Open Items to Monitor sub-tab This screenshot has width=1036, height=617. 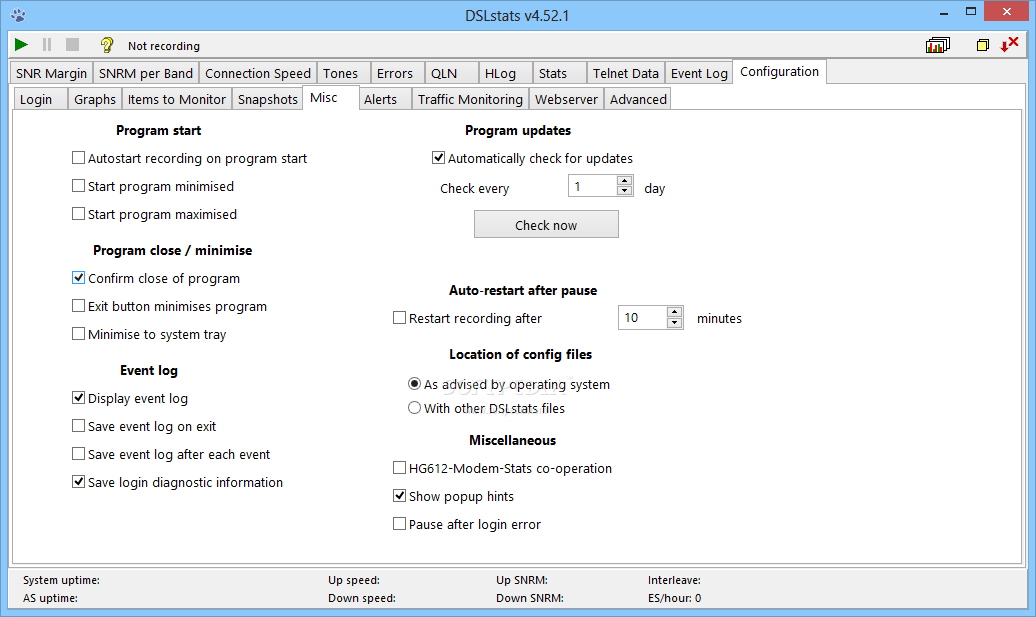pyautogui.click(x=176, y=99)
